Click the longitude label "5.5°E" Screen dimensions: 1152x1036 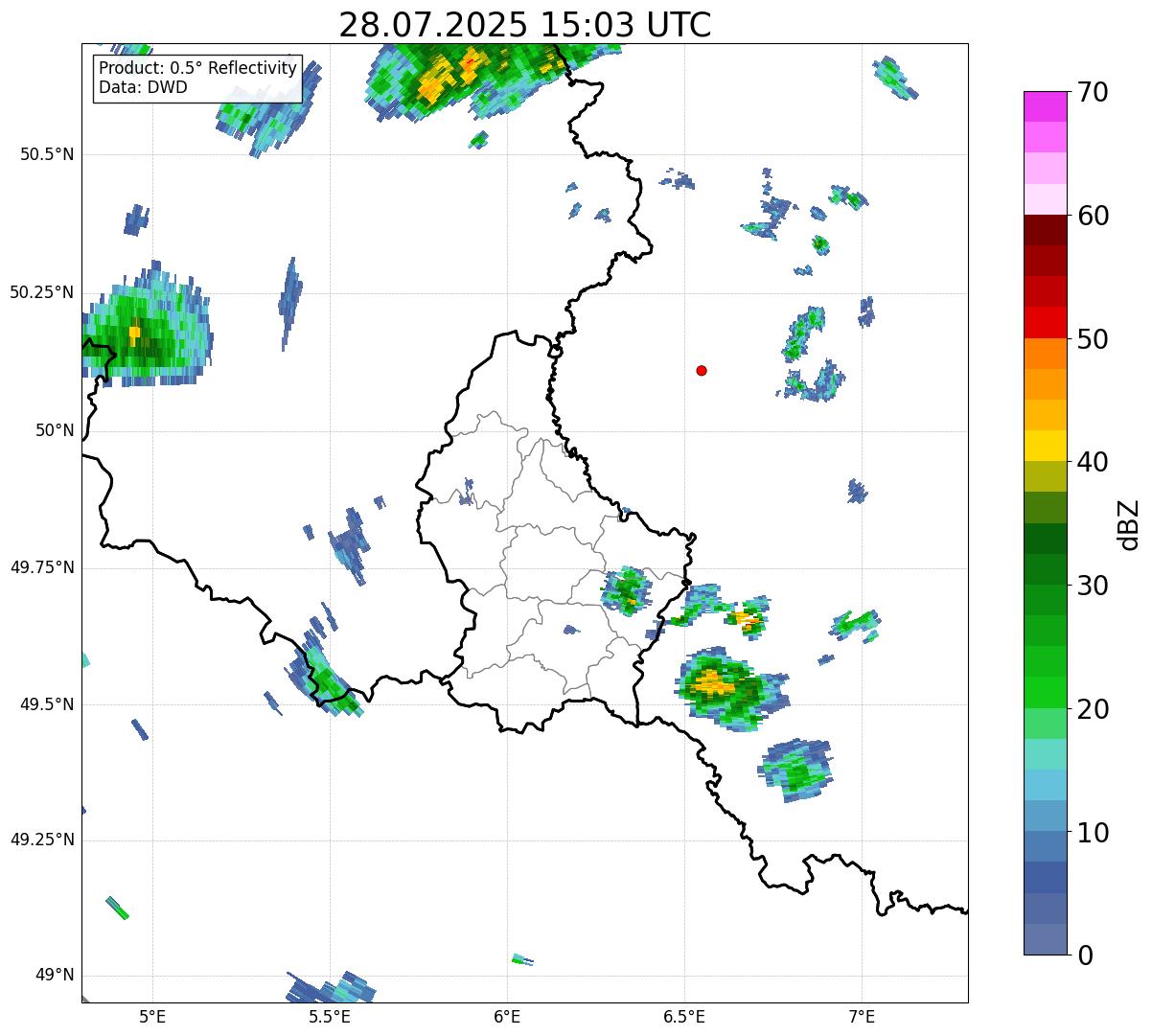point(330,1017)
